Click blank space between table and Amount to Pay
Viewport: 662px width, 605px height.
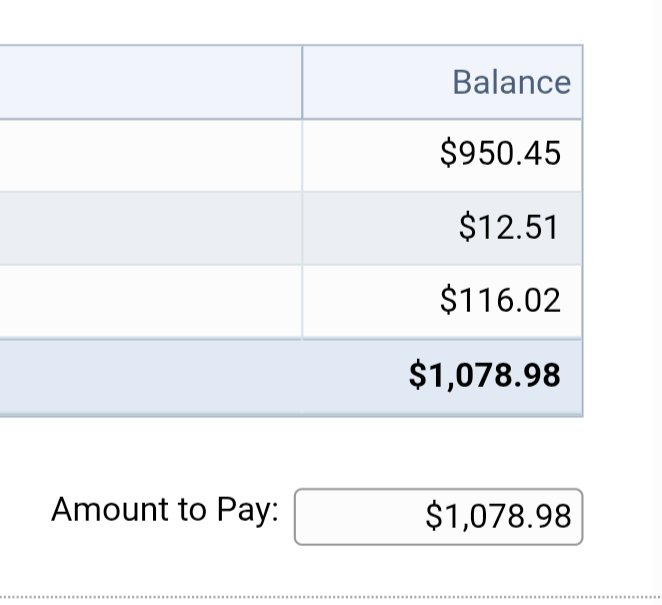pyautogui.click(x=300, y=452)
